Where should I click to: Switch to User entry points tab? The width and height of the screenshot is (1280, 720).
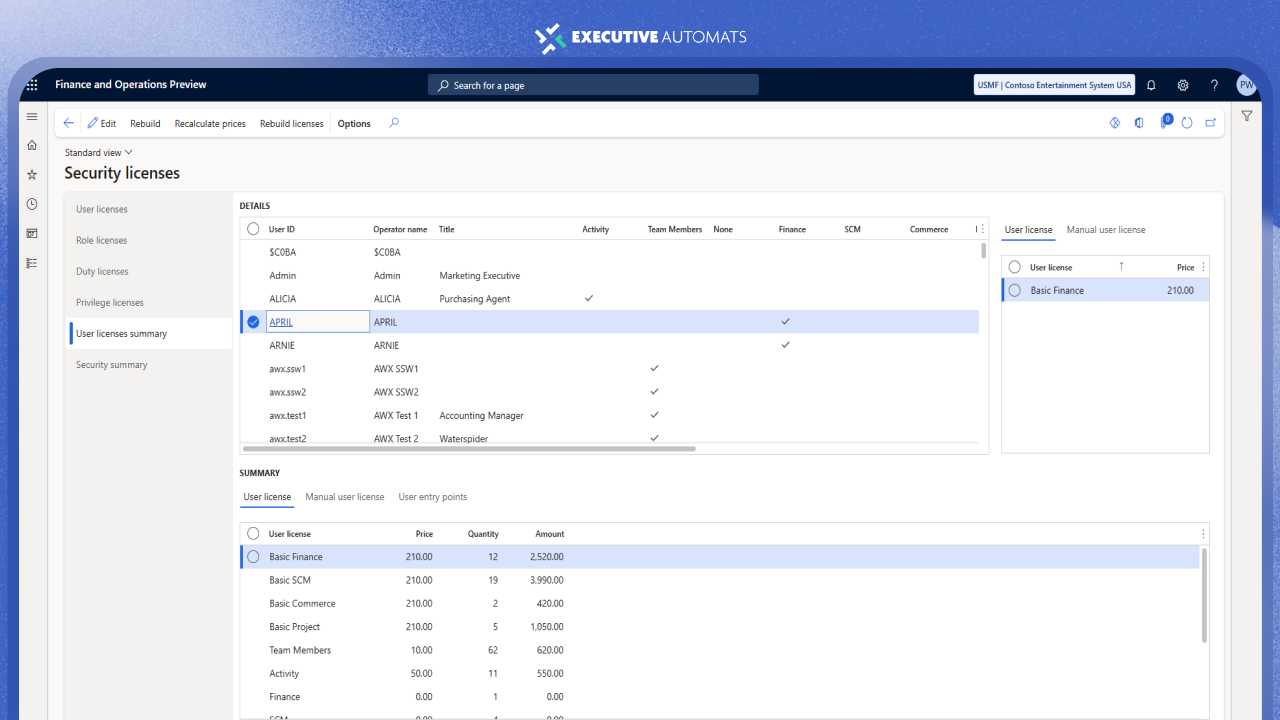coord(433,497)
